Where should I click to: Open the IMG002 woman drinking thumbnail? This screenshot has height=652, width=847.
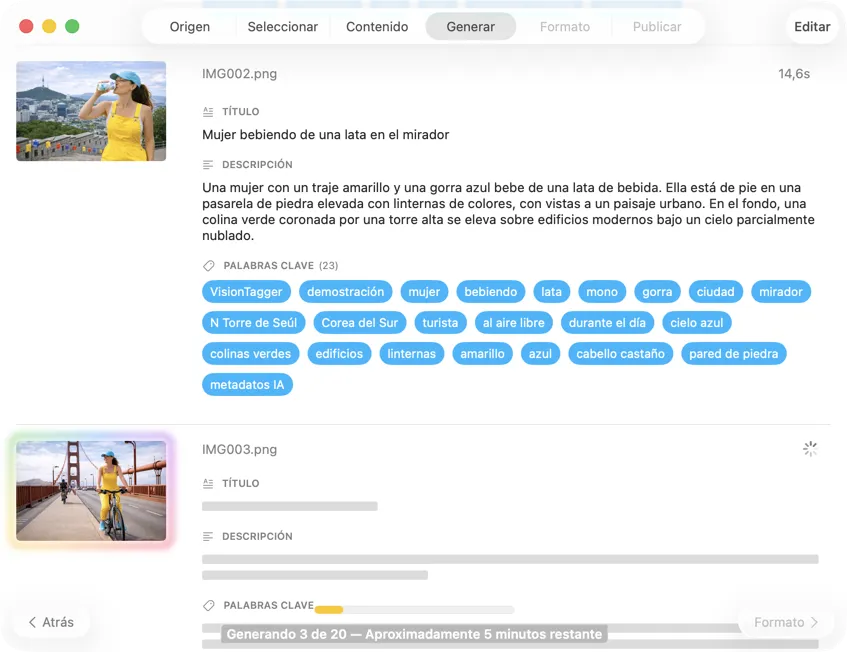91,111
